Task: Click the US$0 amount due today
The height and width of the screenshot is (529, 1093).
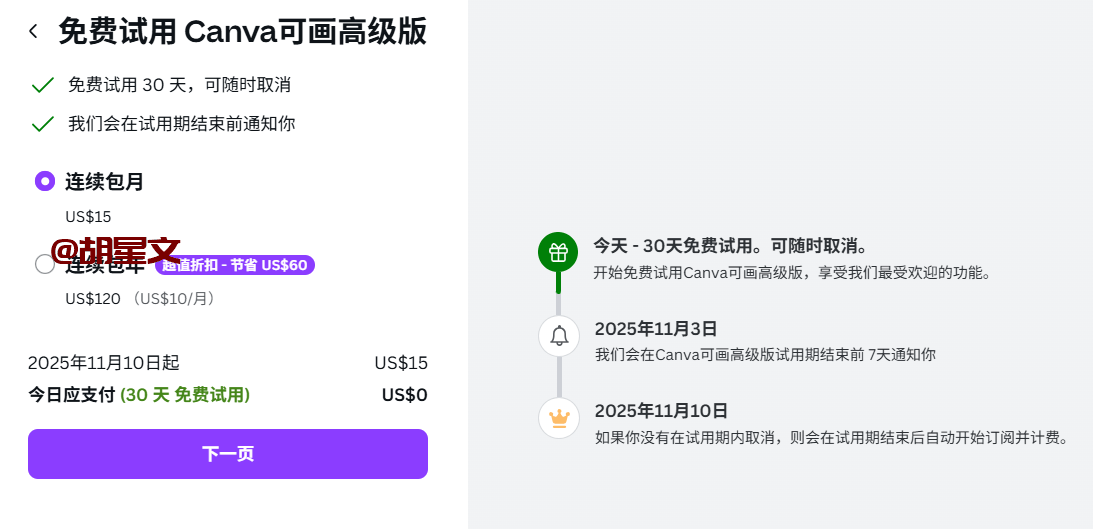Action: [x=404, y=395]
